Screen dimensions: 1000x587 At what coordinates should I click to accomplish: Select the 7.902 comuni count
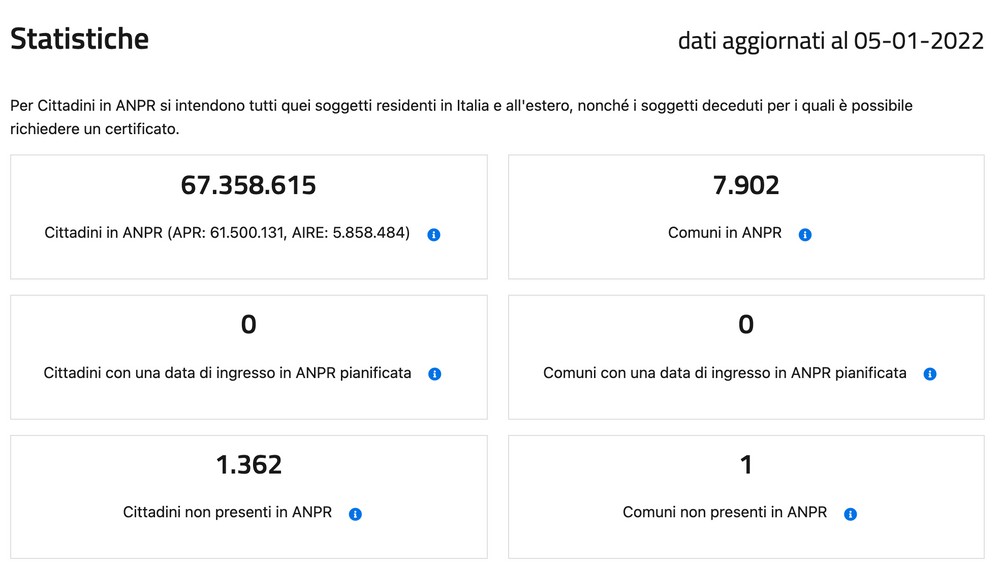point(746,185)
